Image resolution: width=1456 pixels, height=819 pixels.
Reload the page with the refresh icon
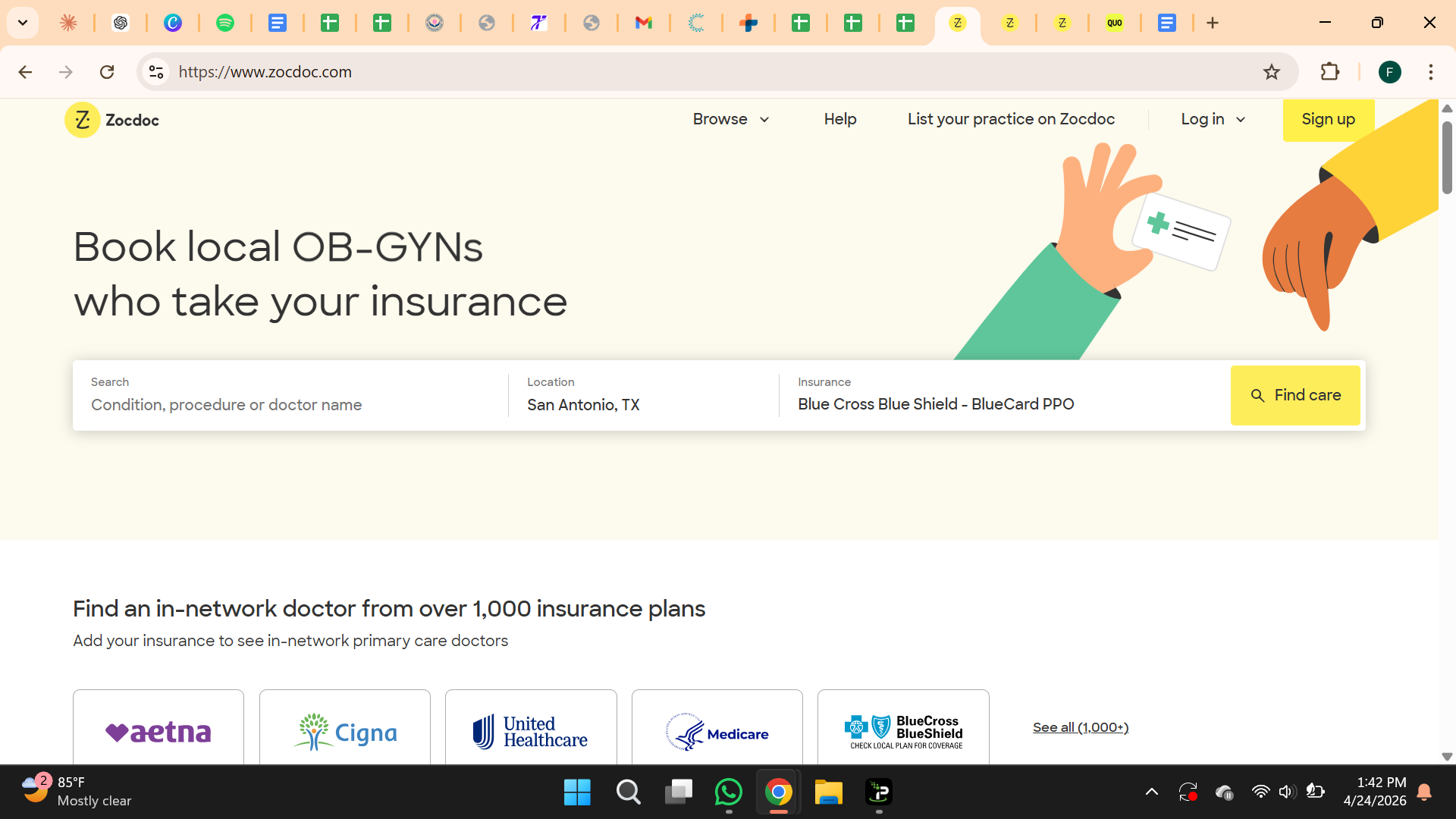[x=107, y=72]
